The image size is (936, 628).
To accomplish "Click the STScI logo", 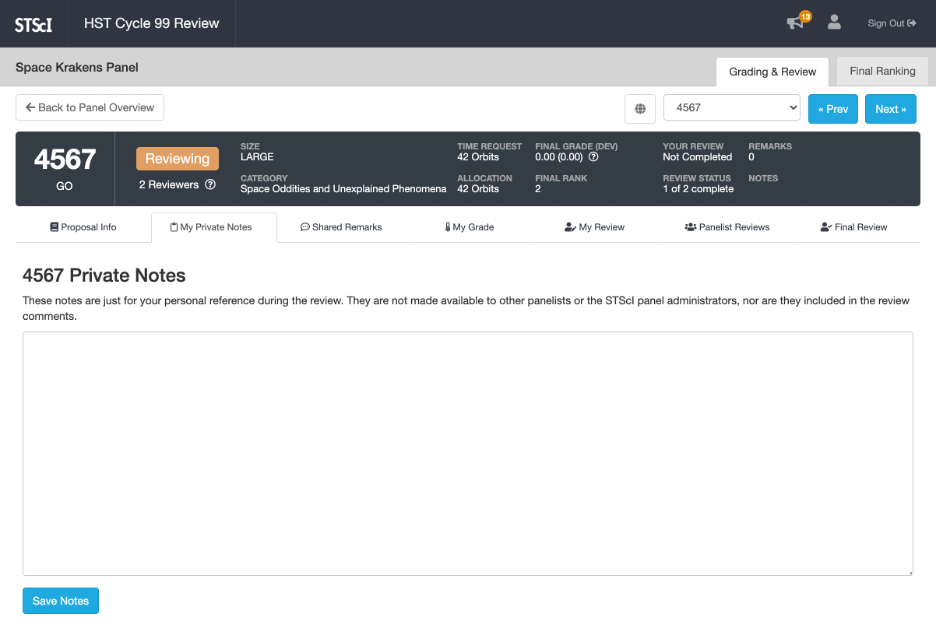I will 34,24.
